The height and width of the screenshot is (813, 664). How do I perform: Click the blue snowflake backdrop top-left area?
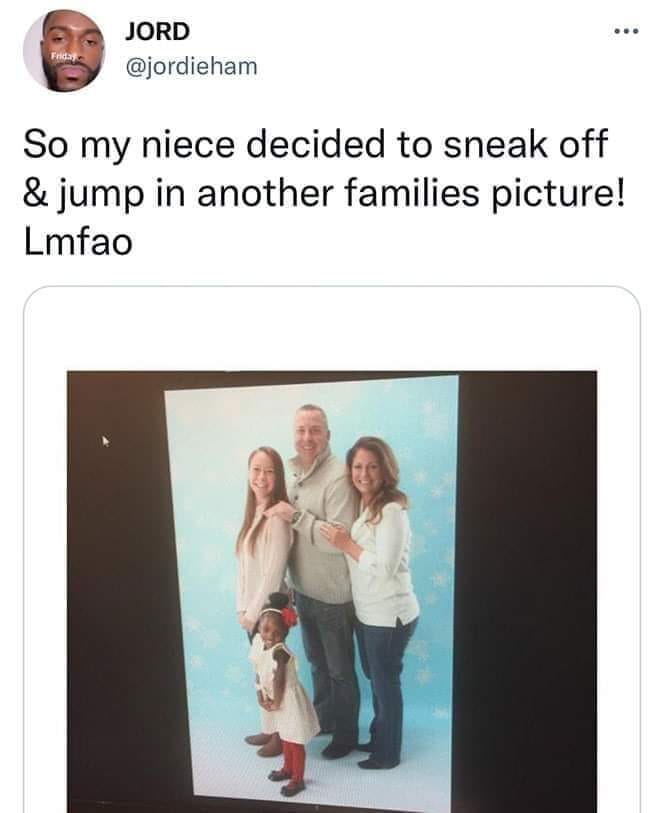click(205, 420)
